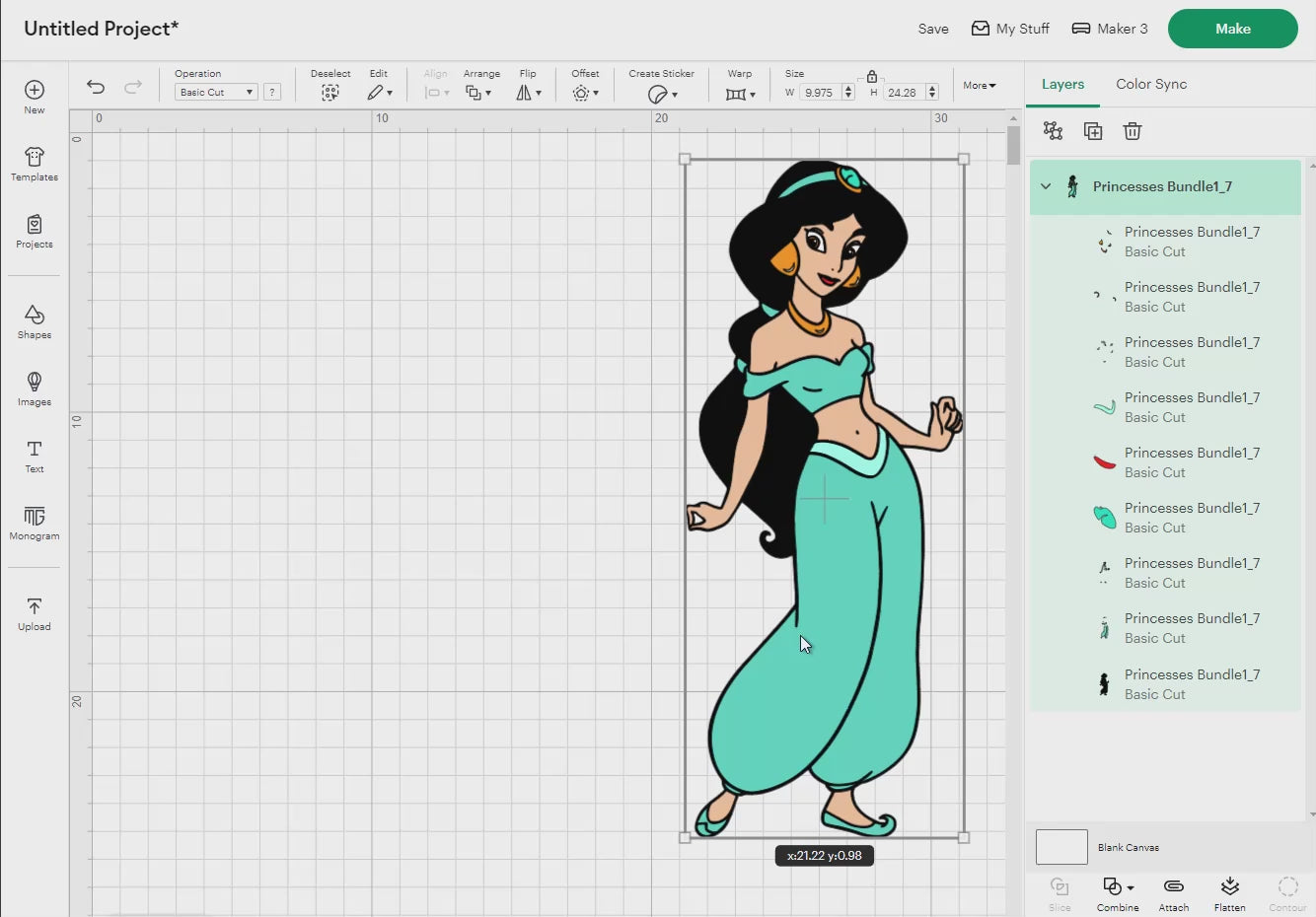Select the bottom black silhouette layer

pos(1165,684)
